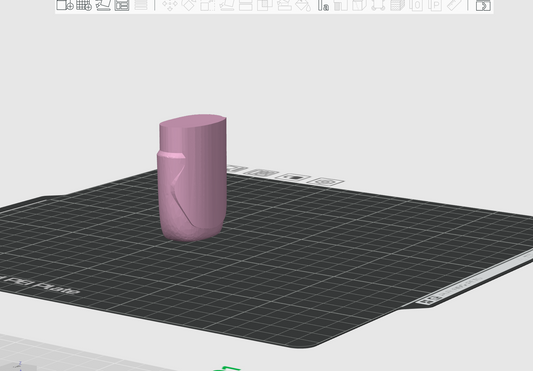The width and height of the screenshot is (533, 371).
Task: Open the Mesh boolean tool
Action: click(x=264, y=5)
